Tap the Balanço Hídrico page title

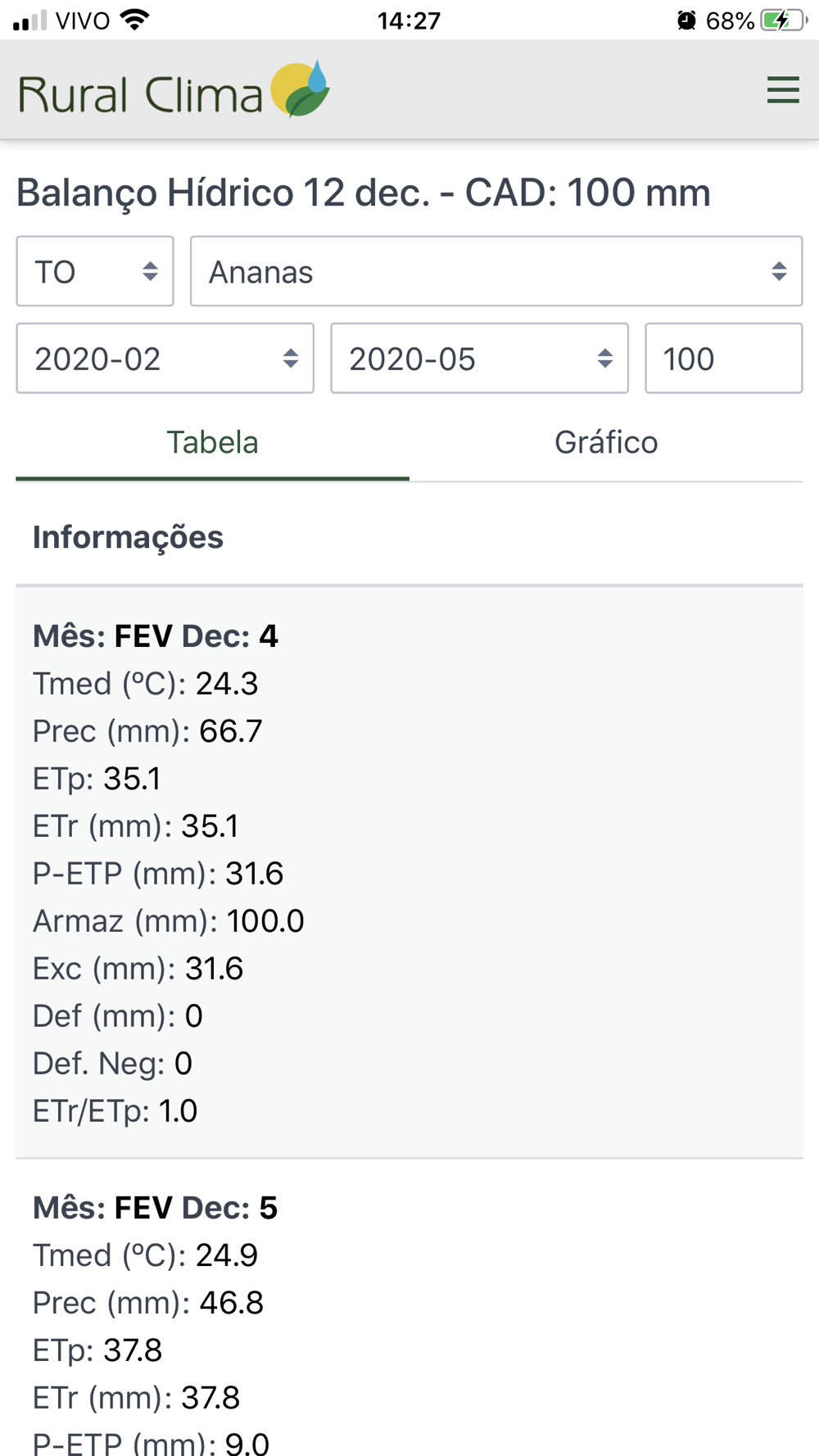click(x=364, y=192)
